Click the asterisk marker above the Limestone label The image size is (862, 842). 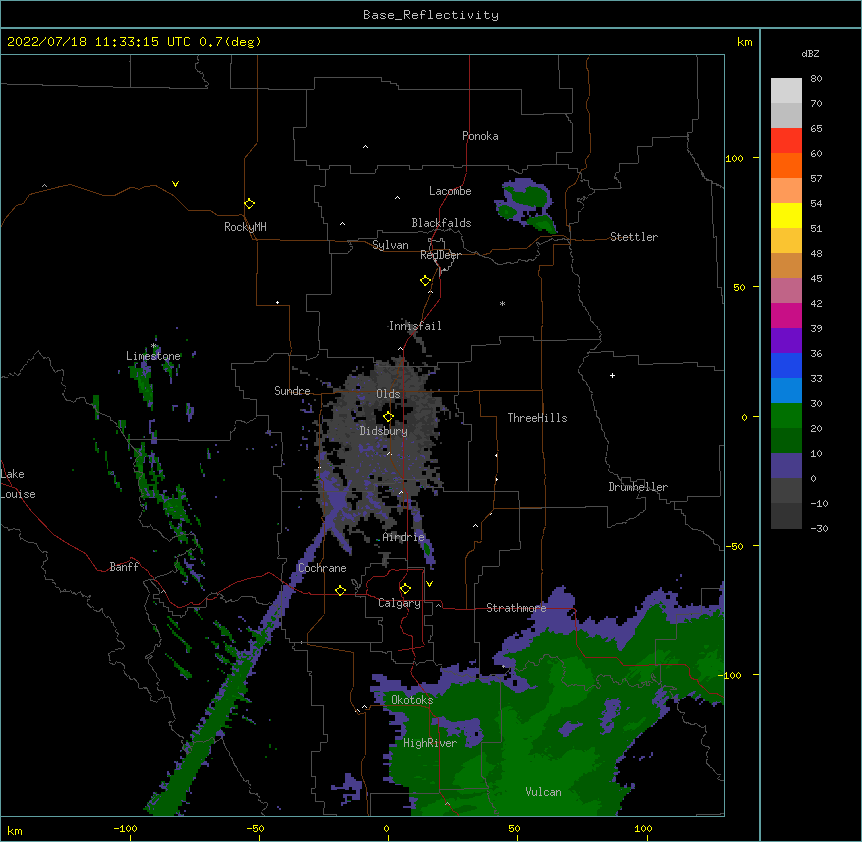154,346
